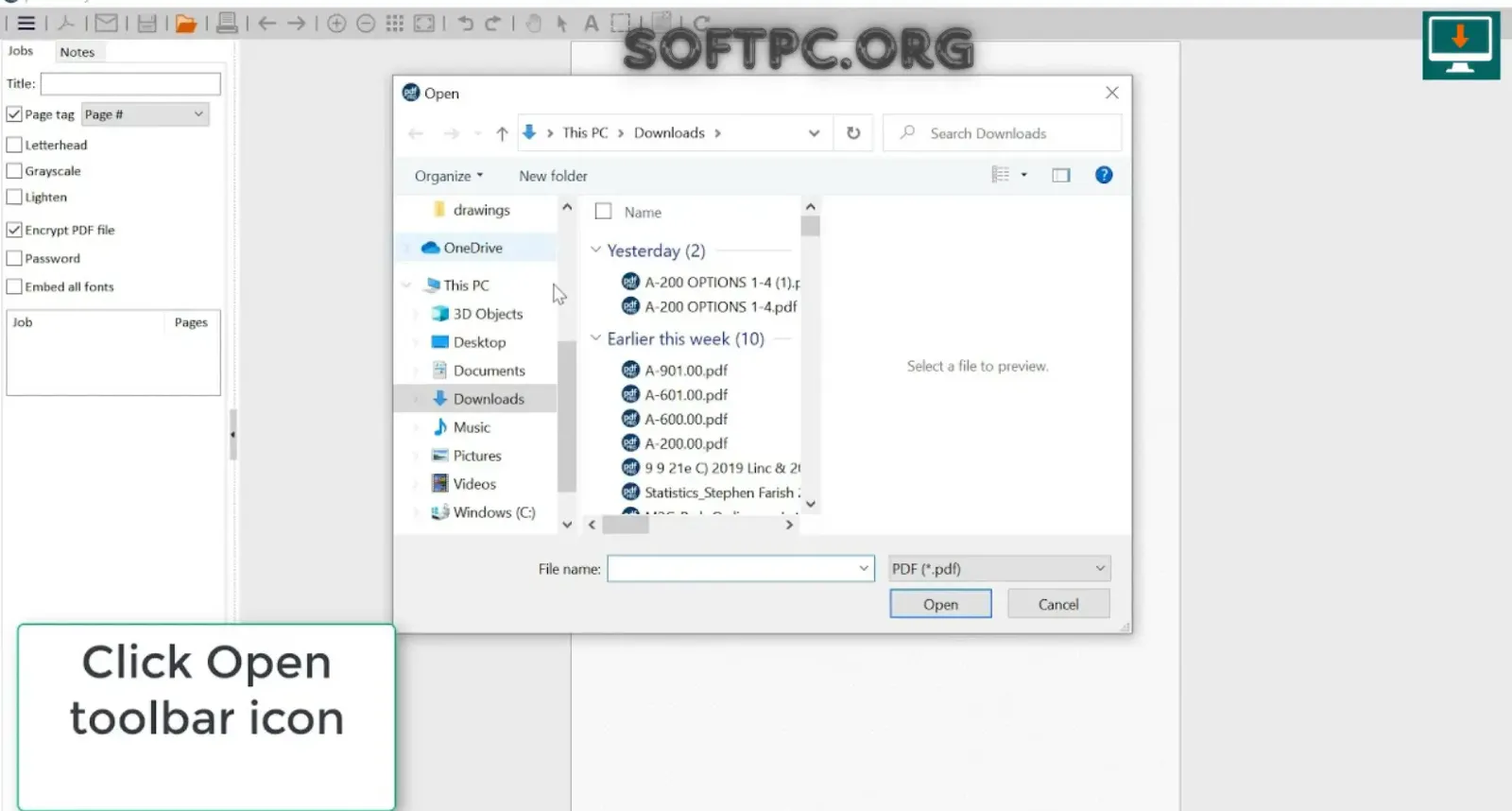Go to previous page with left arrow icon
1512x811 pixels.
coord(267,24)
